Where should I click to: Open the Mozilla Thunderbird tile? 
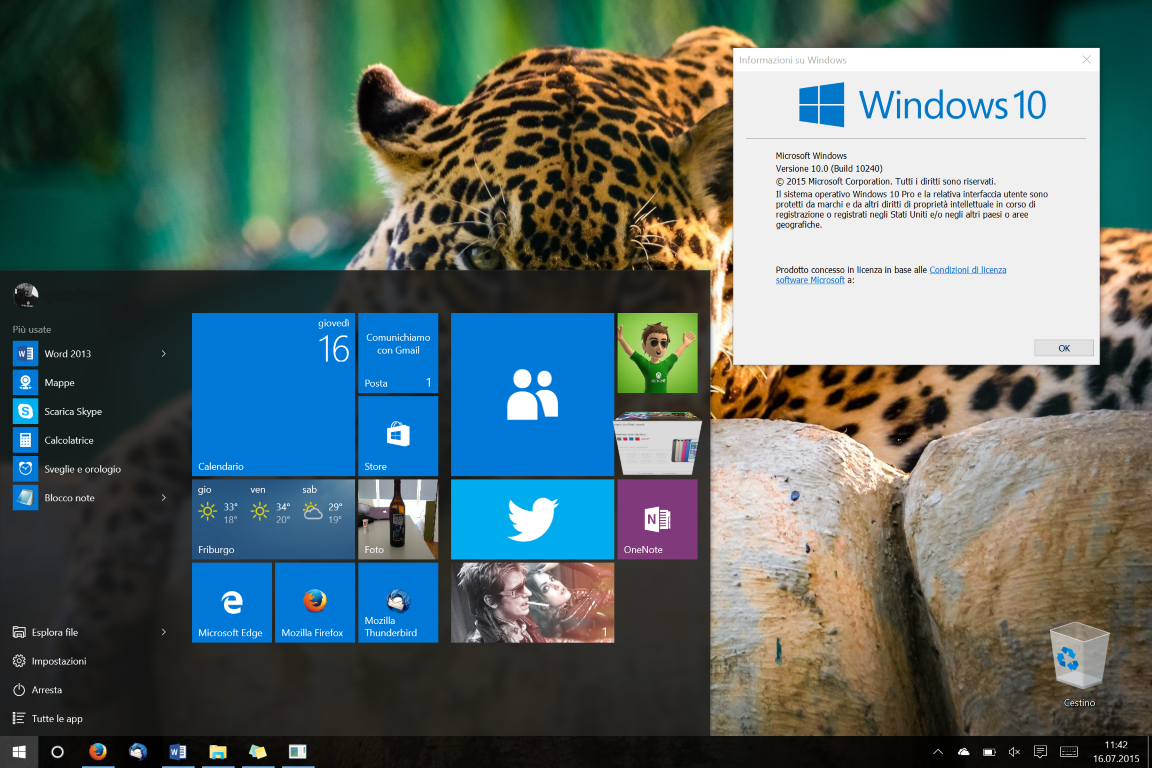[398, 603]
